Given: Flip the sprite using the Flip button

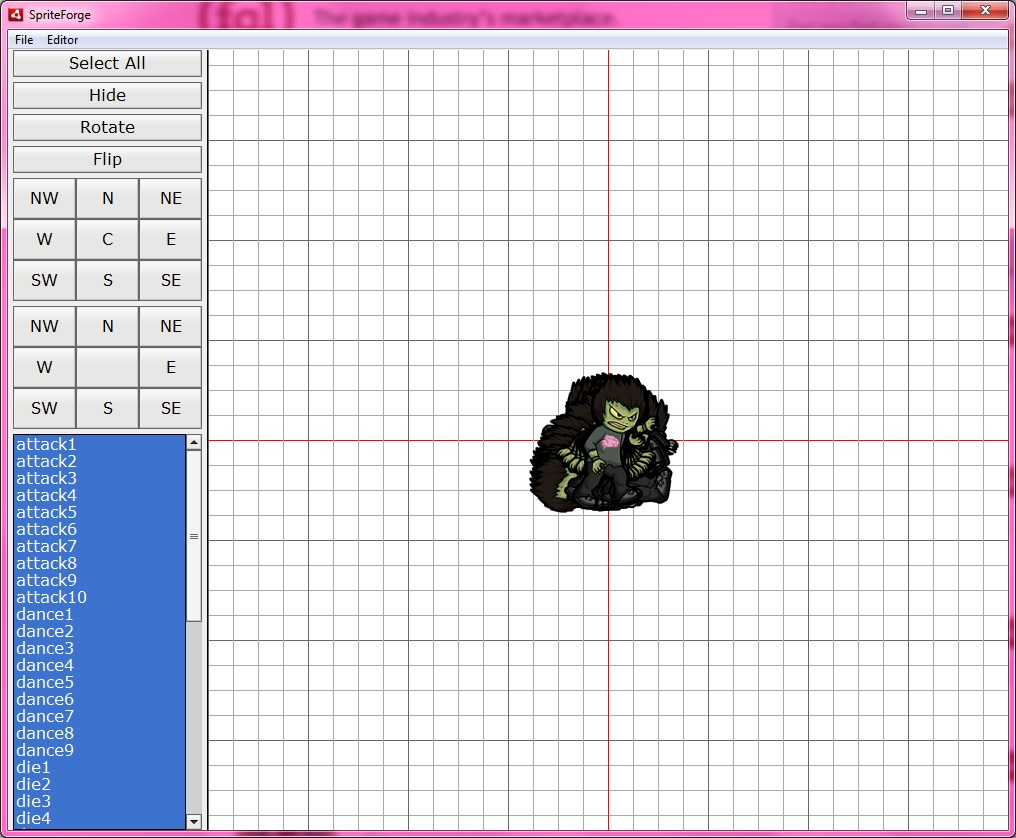Looking at the screenshot, I should tap(107, 160).
